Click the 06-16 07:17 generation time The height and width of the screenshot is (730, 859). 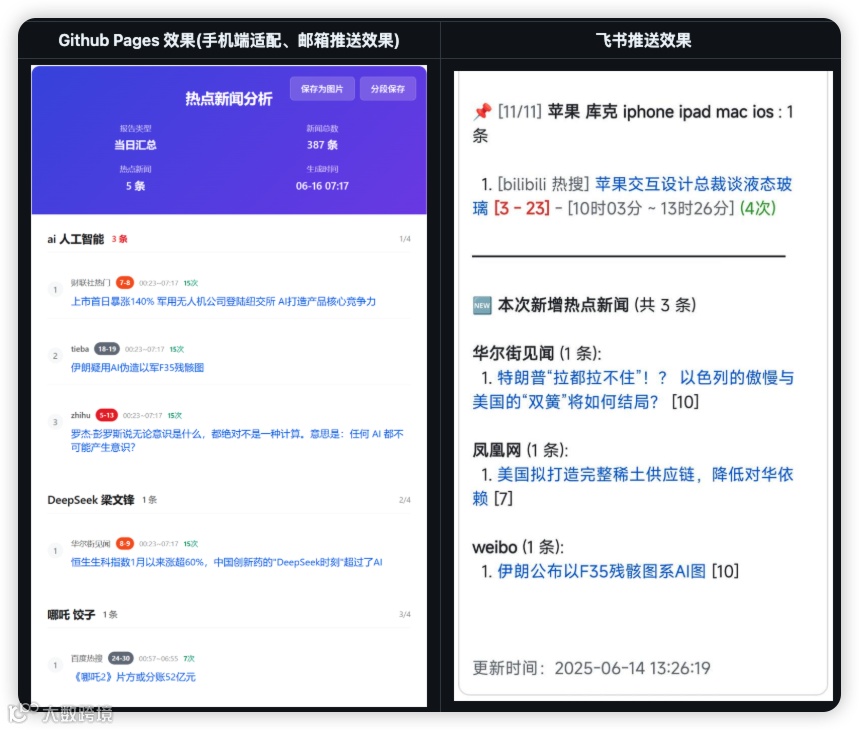(322, 186)
